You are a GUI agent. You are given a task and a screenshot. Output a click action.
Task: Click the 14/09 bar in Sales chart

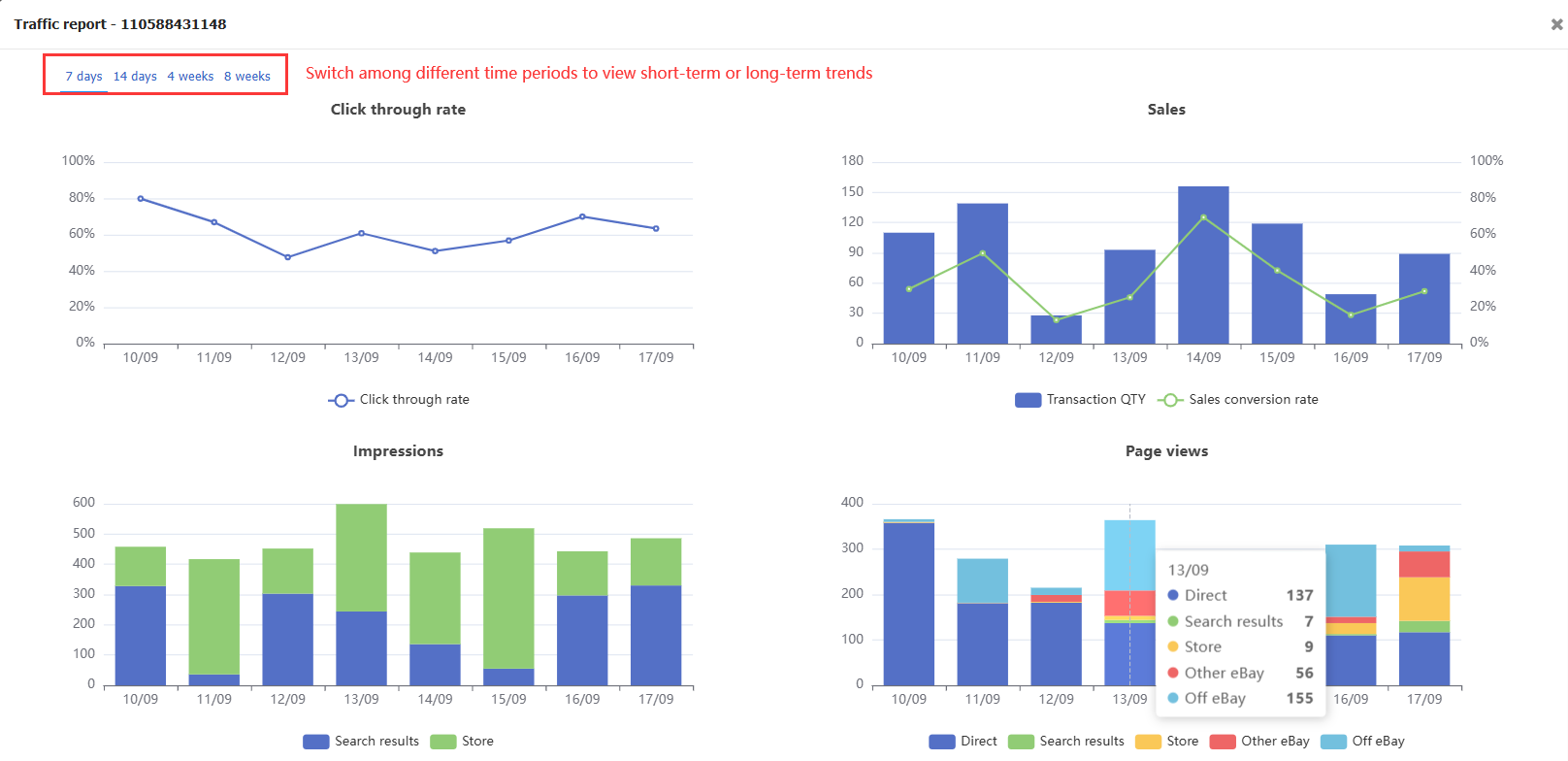(x=1203, y=281)
